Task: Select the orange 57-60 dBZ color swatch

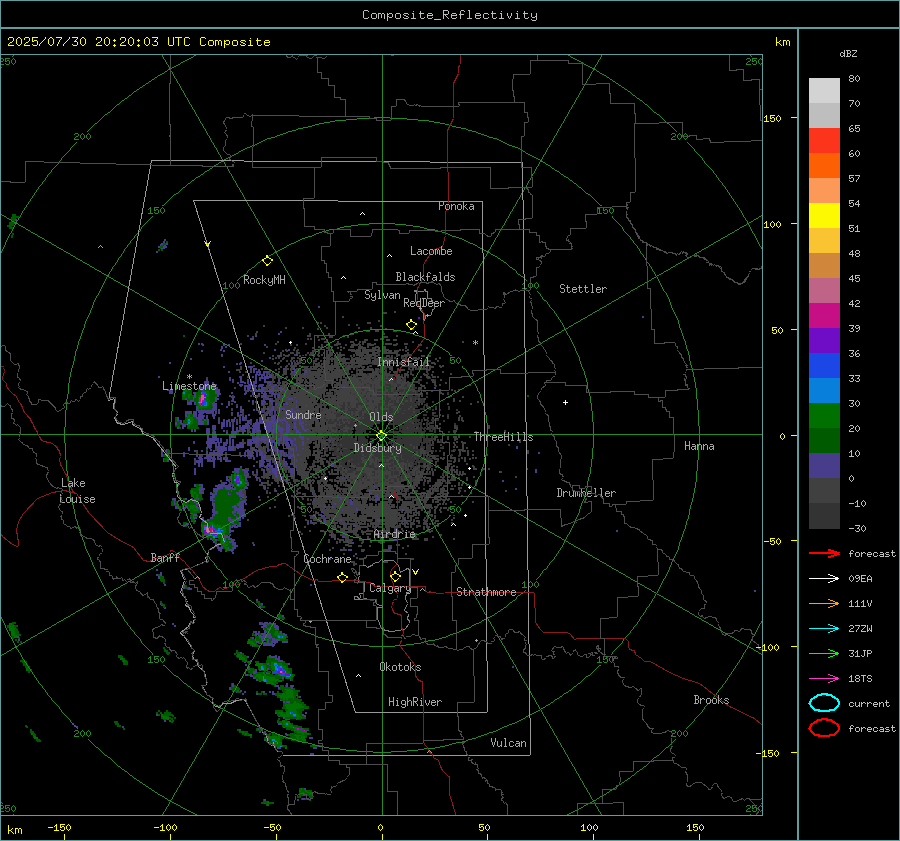Action: [824, 165]
